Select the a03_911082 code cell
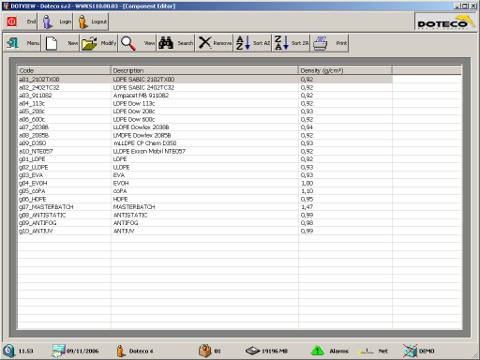This screenshot has width=480, height=360. point(64,95)
